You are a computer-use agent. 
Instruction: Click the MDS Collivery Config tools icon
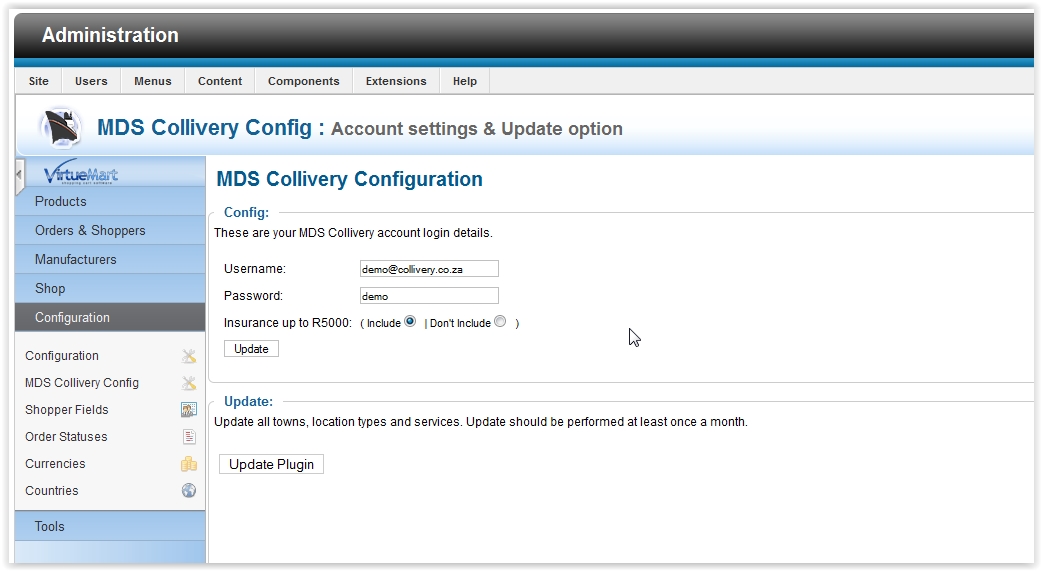point(189,383)
